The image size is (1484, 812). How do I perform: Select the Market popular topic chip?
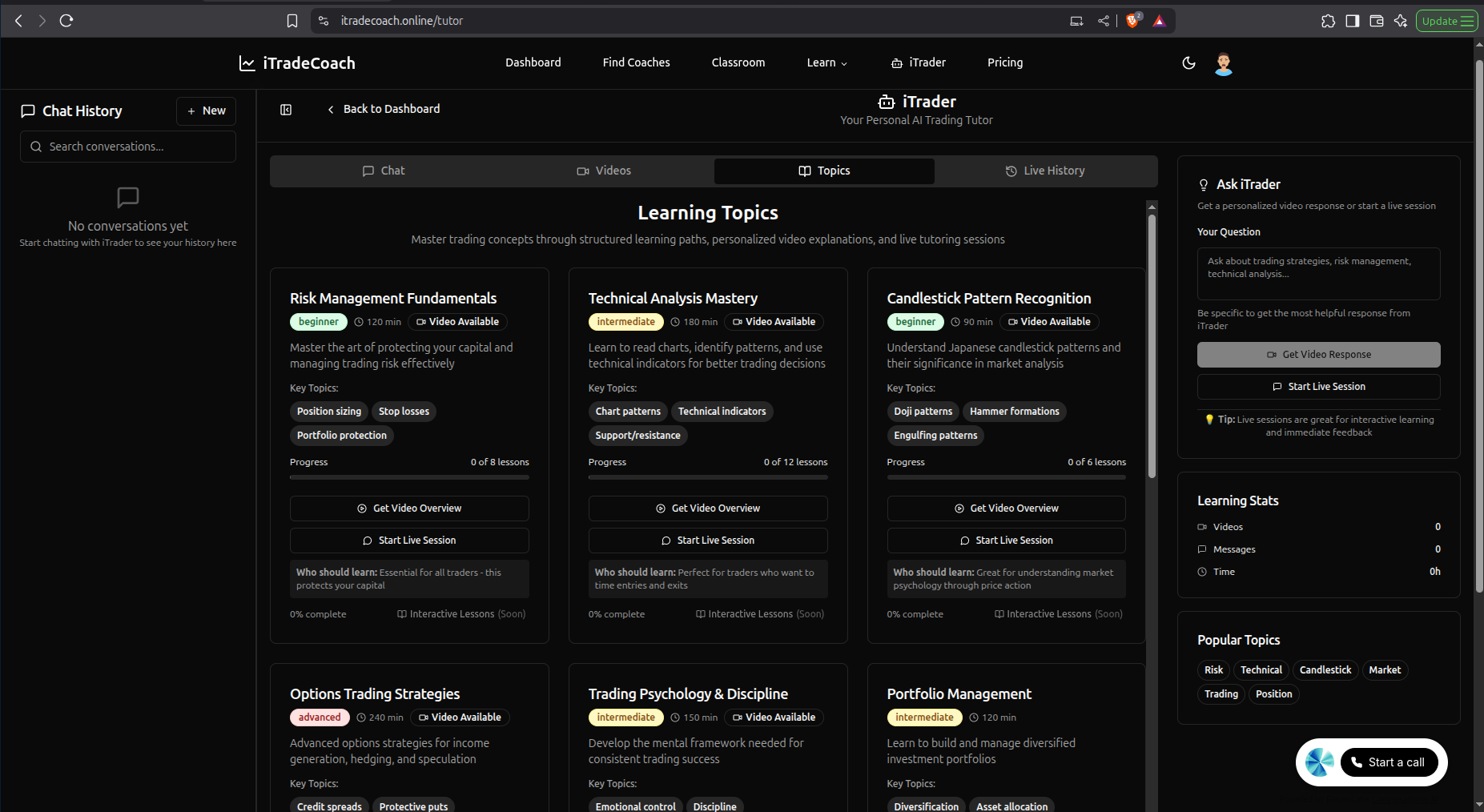point(1385,670)
